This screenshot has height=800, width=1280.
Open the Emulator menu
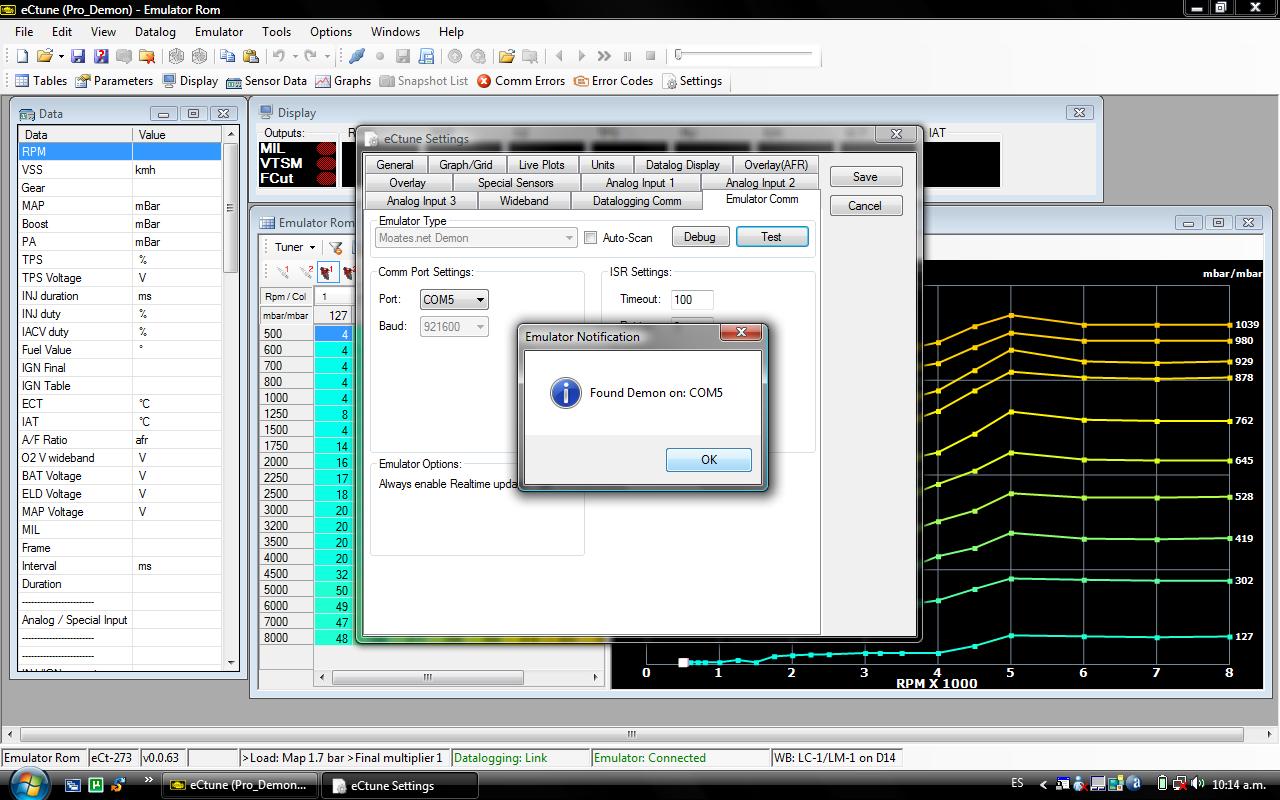[219, 32]
